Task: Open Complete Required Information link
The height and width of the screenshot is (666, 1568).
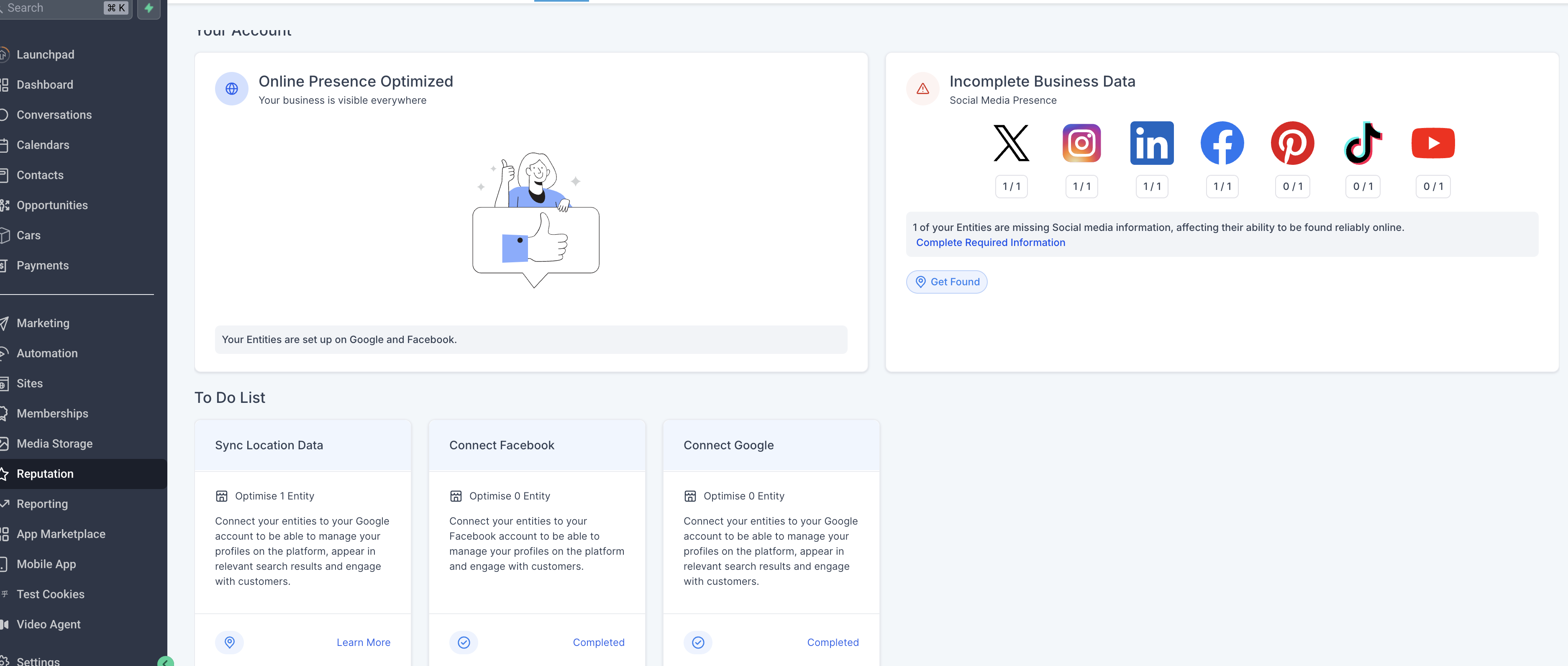Action: click(990, 242)
